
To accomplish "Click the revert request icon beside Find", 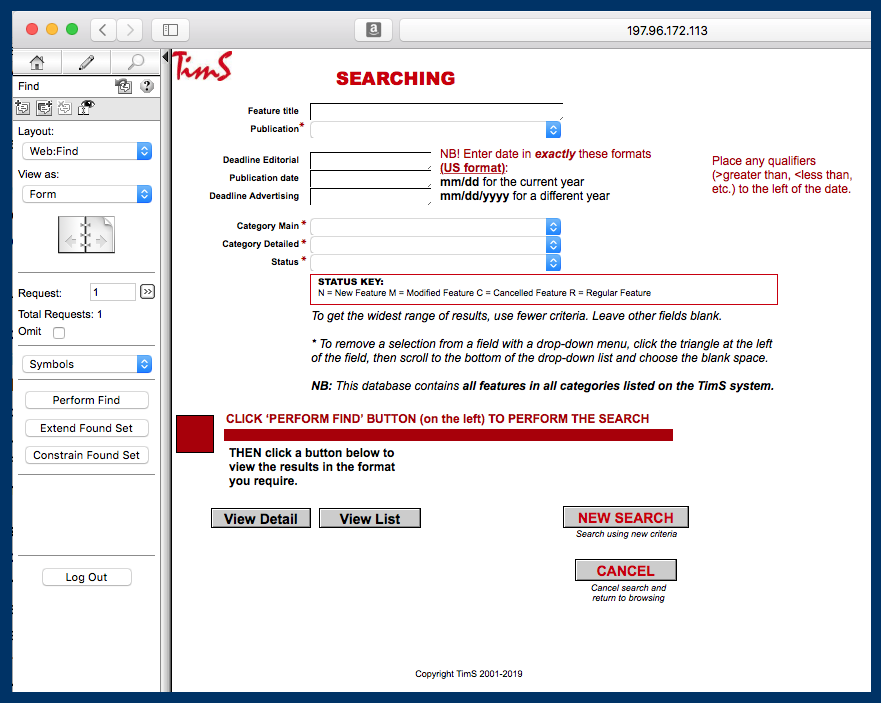I will (123, 87).
